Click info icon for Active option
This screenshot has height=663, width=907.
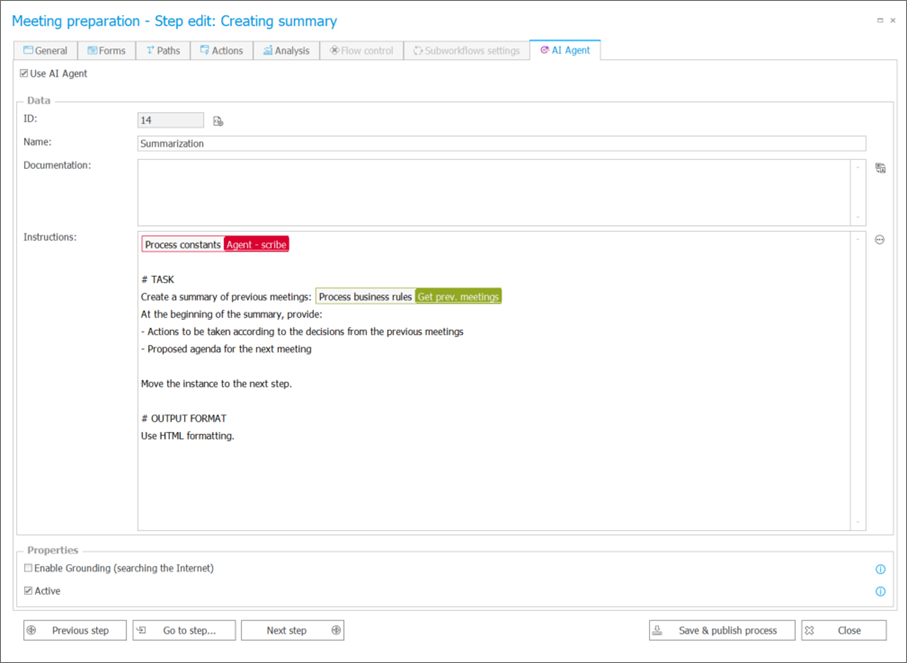[880, 591]
